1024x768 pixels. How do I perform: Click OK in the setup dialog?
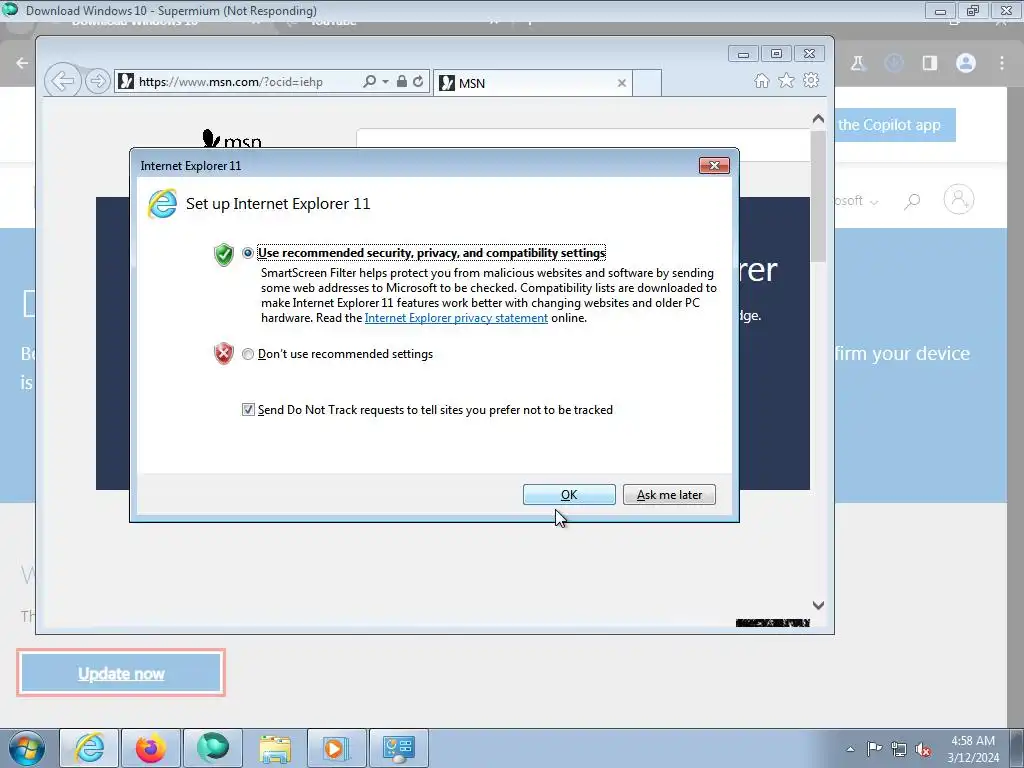coord(569,494)
